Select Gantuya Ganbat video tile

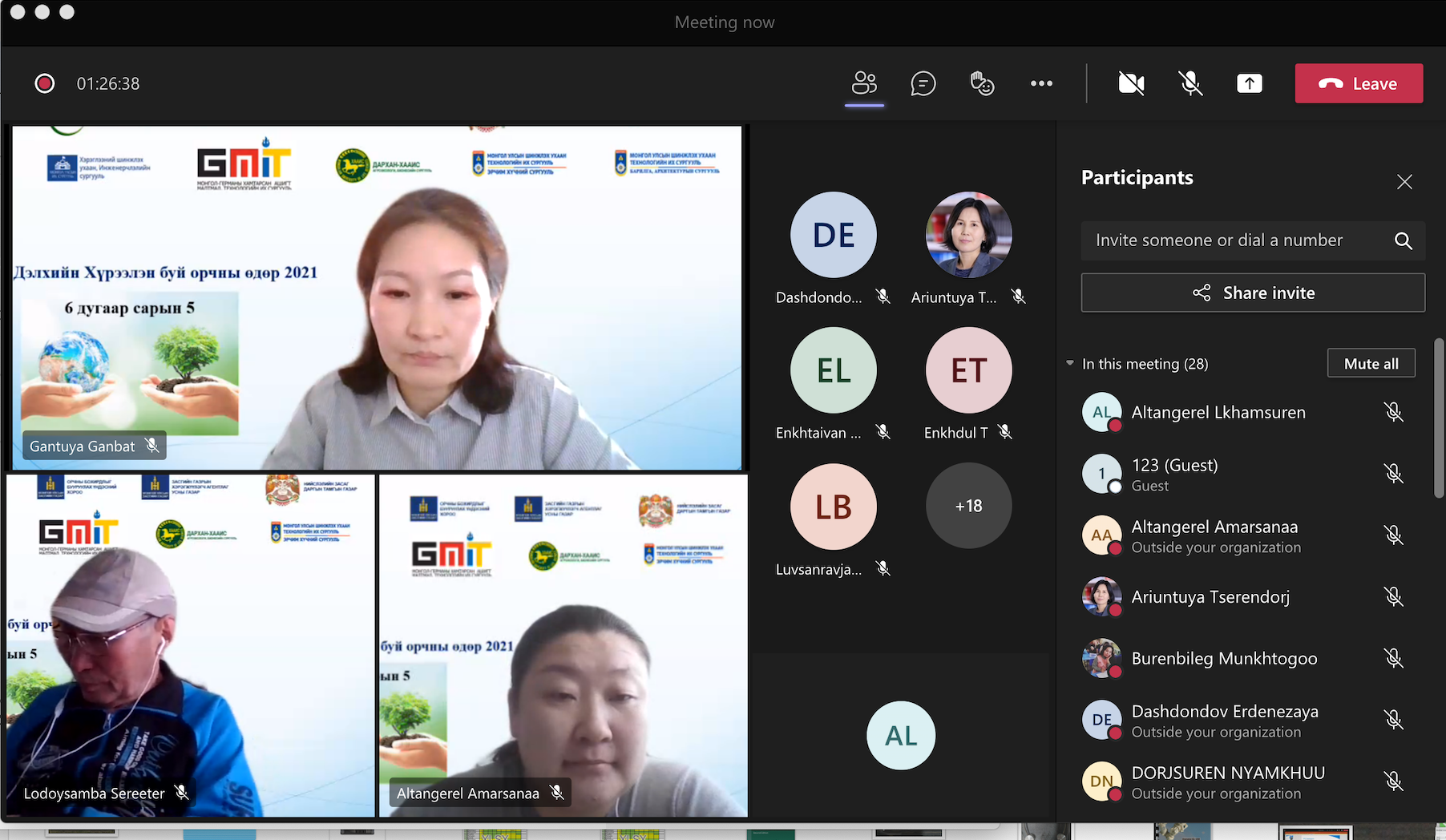(x=377, y=297)
